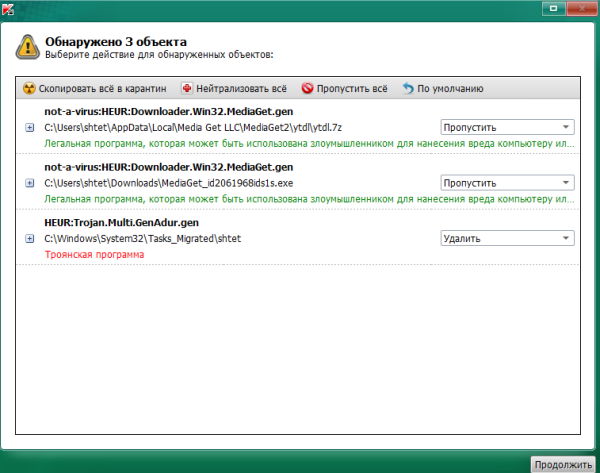Close the Kaspersky window
This screenshot has height=473, width=600.
coord(582,8)
